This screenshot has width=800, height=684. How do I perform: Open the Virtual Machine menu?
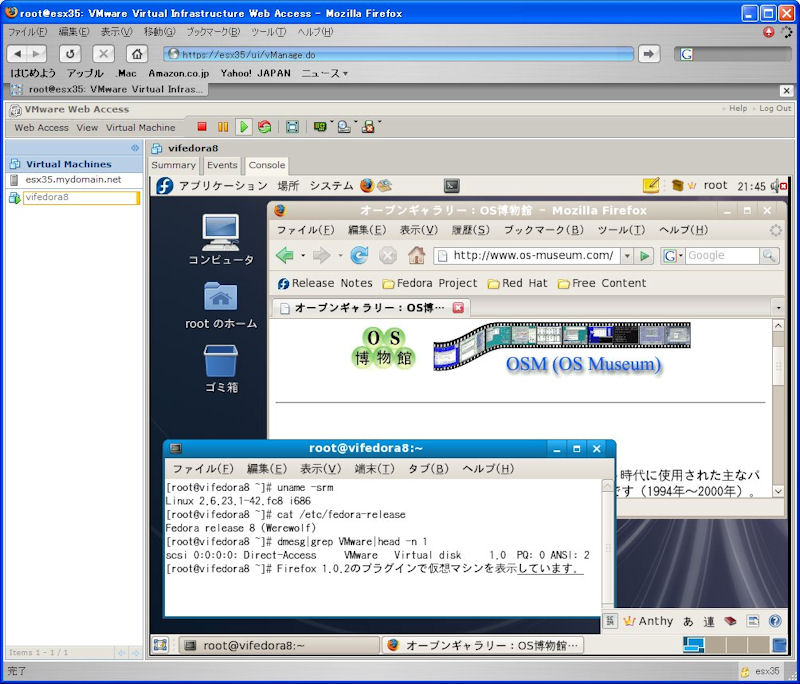point(140,128)
